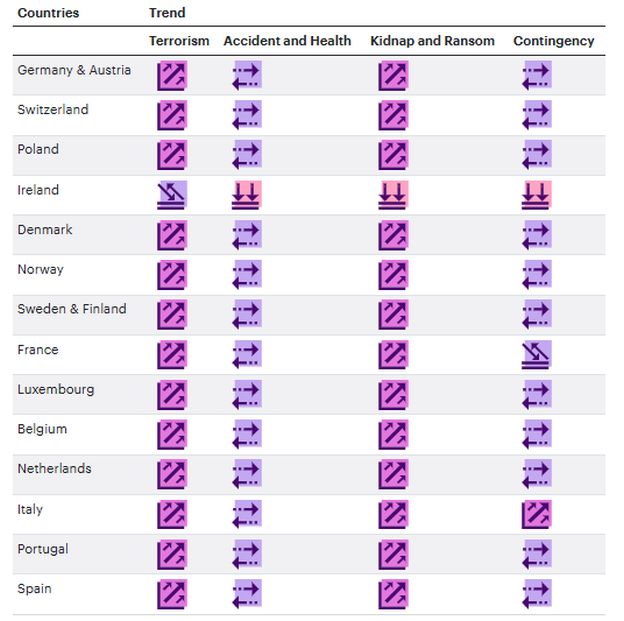Click Ireland Accident and Health down-arrows icon
This screenshot has height=621, width=624.
pyautogui.click(x=246, y=195)
